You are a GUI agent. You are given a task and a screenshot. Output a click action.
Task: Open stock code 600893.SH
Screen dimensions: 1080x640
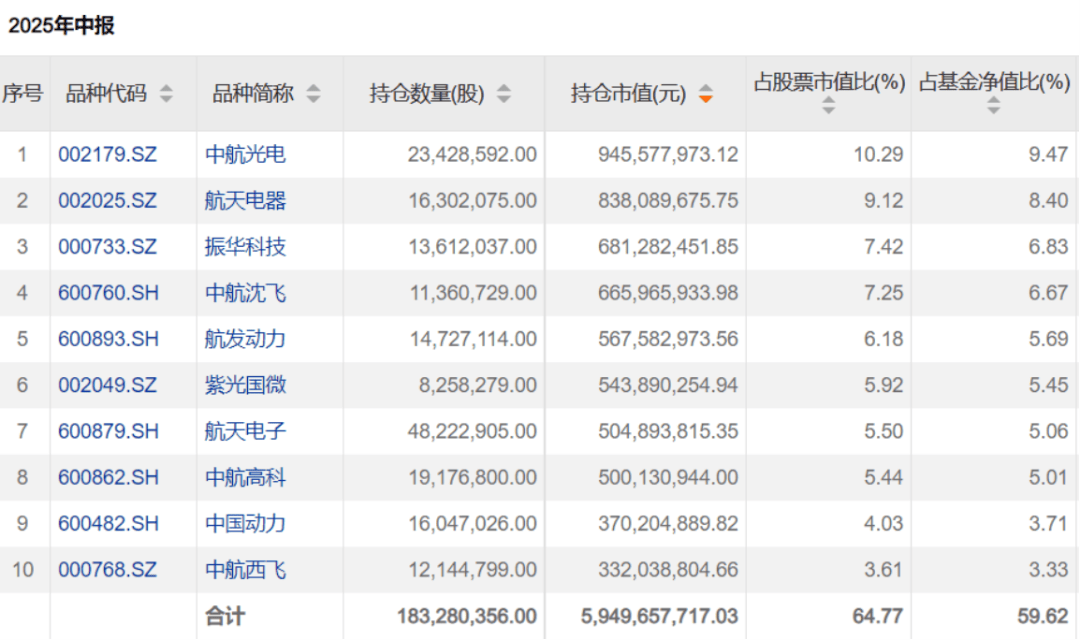coord(108,339)
